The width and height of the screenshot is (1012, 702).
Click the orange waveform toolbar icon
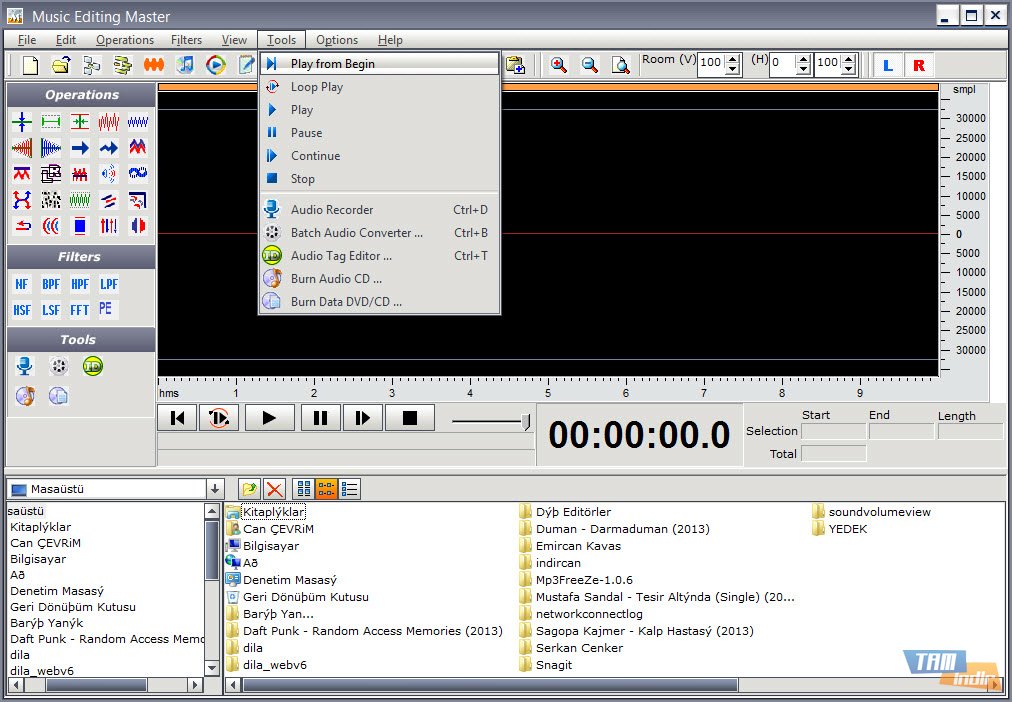154,65
